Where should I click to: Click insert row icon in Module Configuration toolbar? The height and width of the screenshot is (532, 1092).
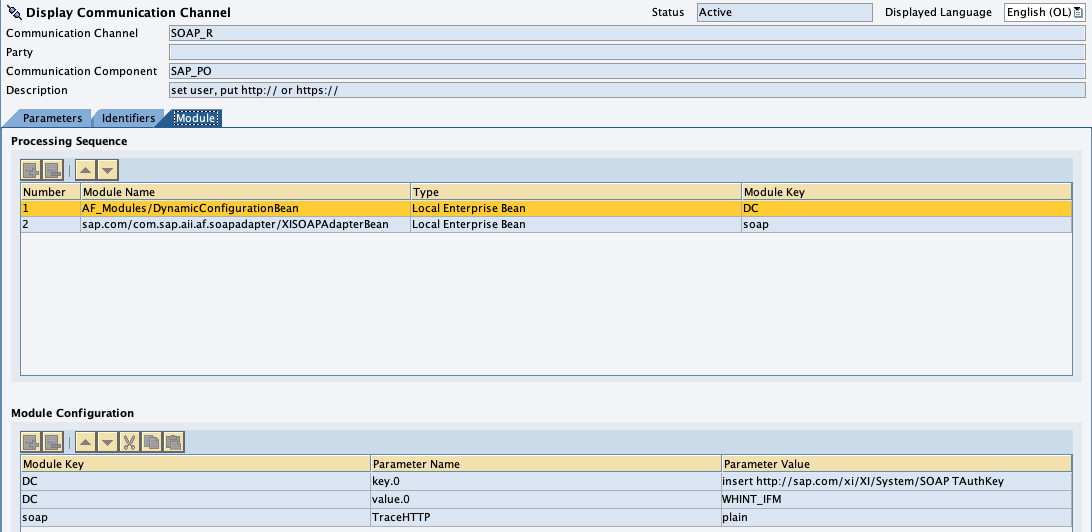pyautogui.click(x=31, y=442)
